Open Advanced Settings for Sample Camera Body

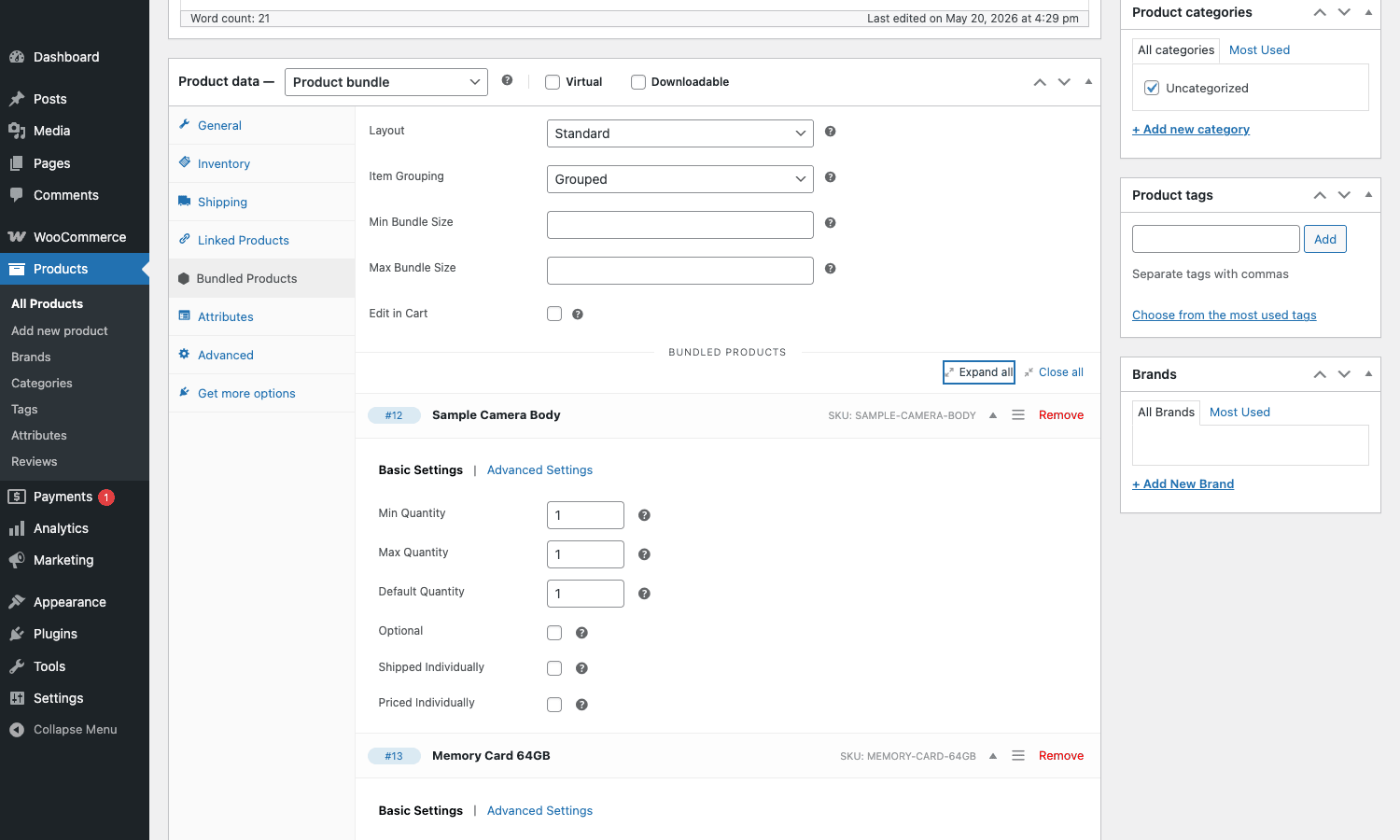click(539, 470)
